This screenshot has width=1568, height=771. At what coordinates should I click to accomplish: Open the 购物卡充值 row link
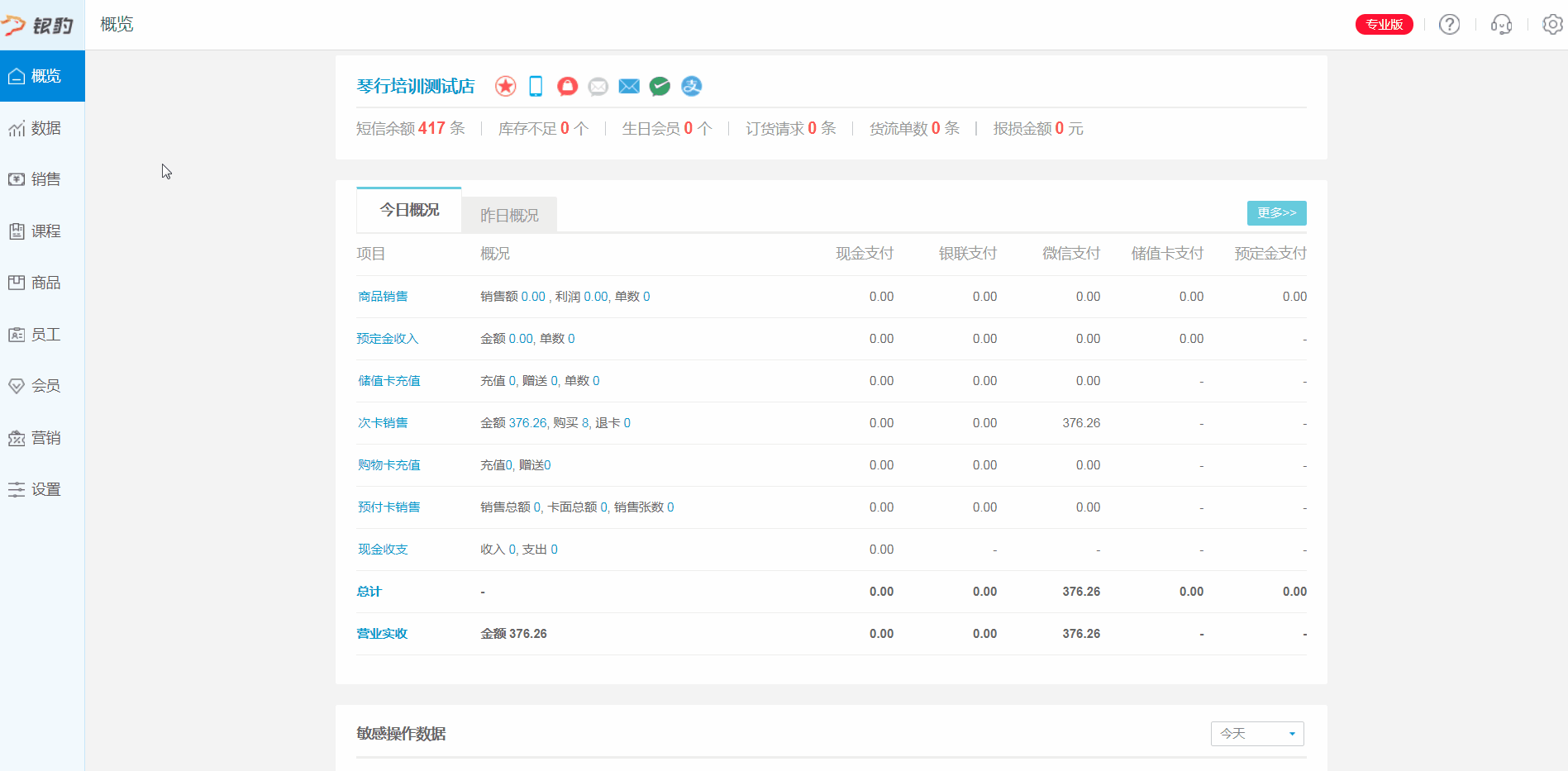[388, 465]
